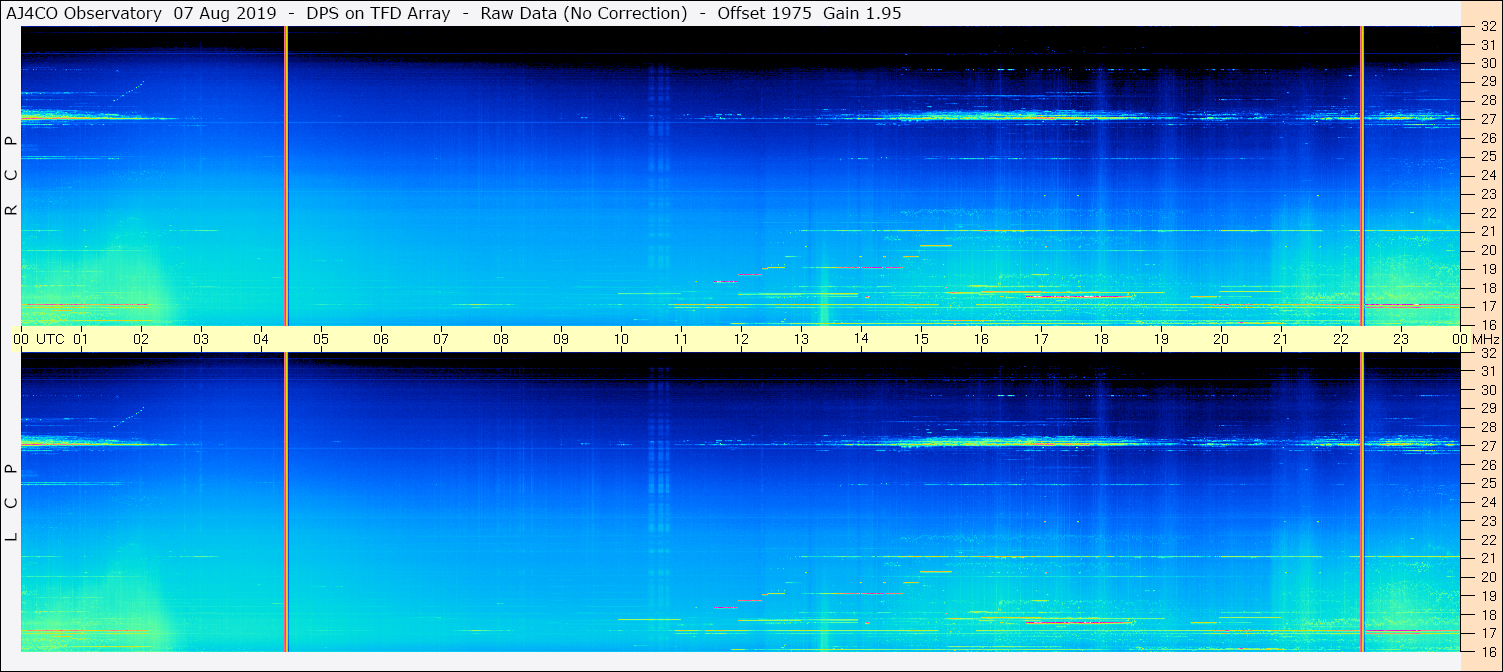Viewport: 1503px width, 672px height.
Task: Click the 16 MHz label of LCP panel
Action: pyautogui.click(x=1487, y=651)
